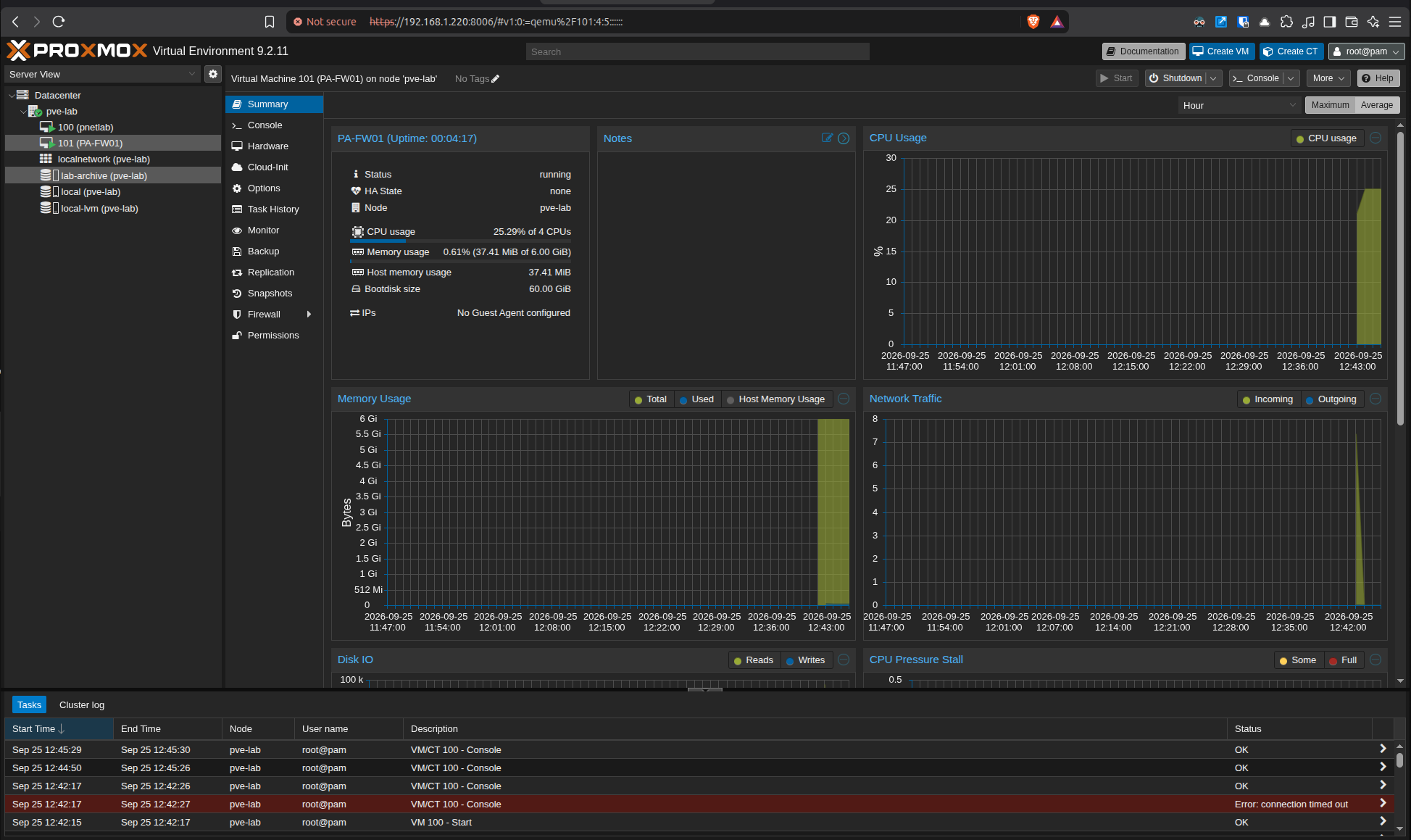
Task: Open the Notes edit icon
Action: click(x=827, y=138)
